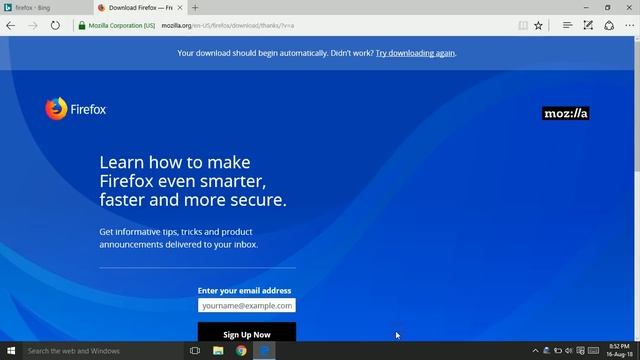Viewport: 640px width, 360px height.
Task: Open the Action Center notifications icon
Action: (x=580, y=351)
